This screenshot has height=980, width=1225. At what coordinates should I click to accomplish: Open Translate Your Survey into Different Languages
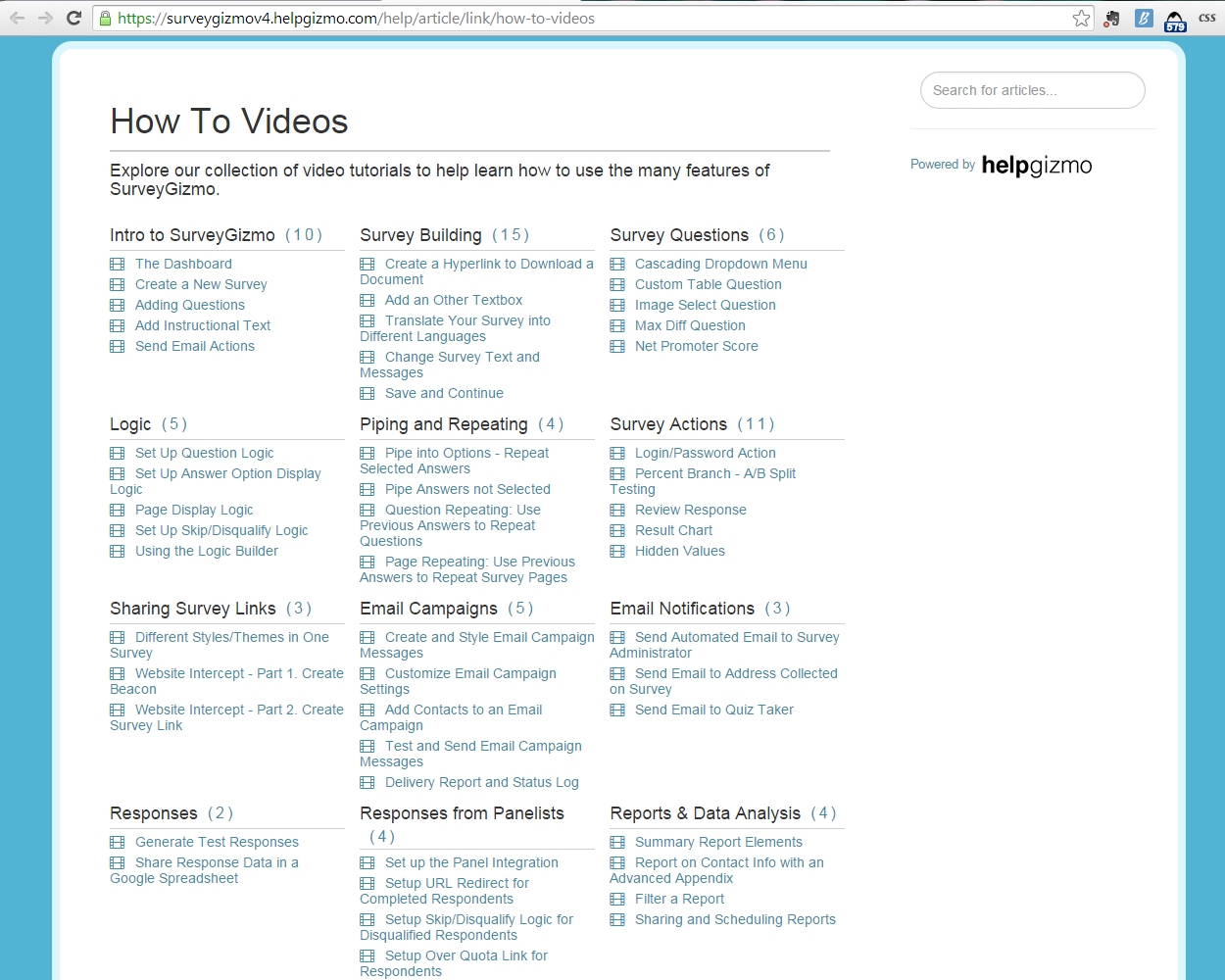tap(456, 328)
